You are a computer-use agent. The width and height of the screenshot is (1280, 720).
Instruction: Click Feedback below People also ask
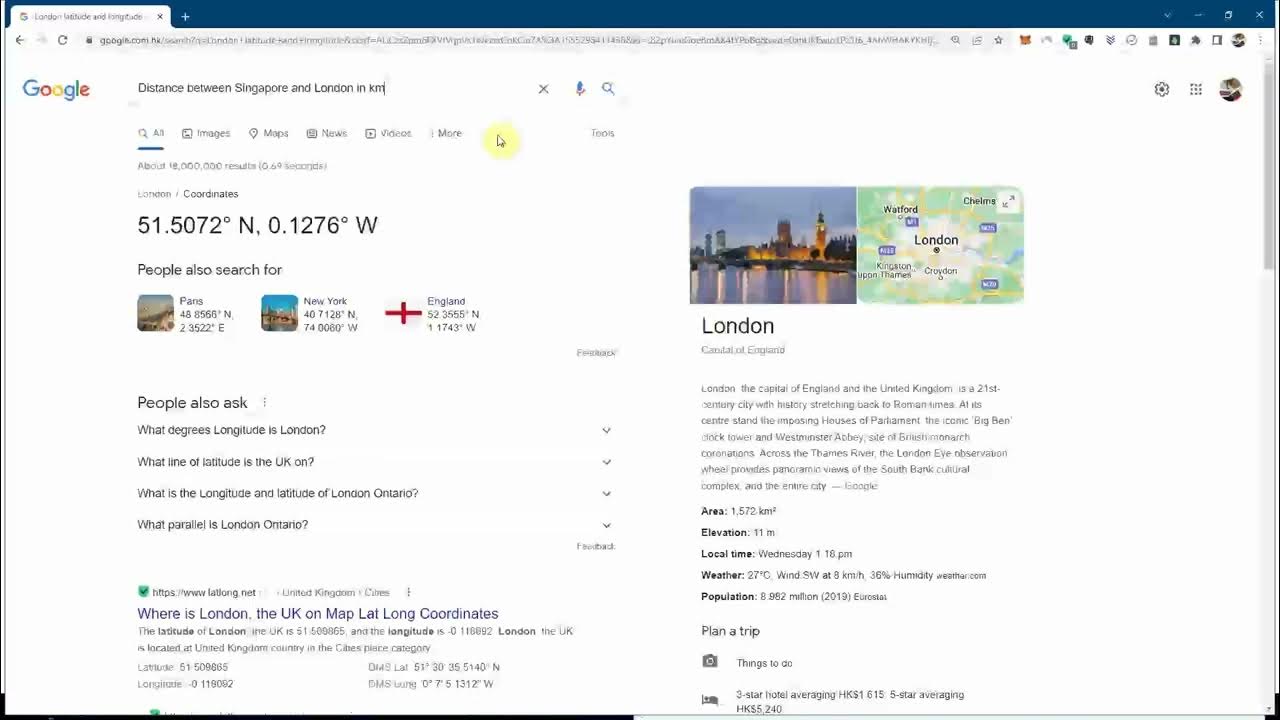[x=596, y=546]
